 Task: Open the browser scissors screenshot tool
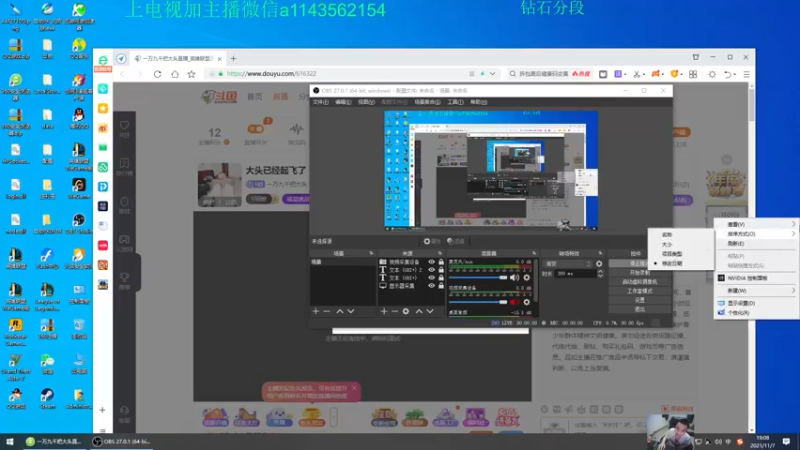coord(636,74)
